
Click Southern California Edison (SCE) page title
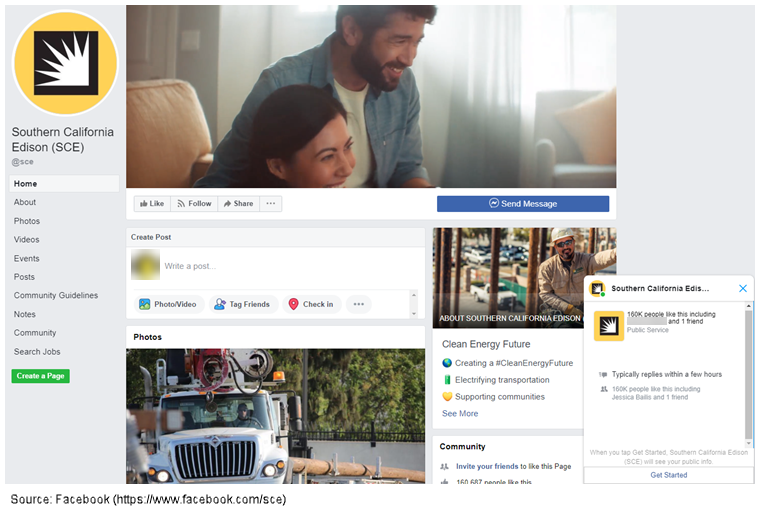click(x=63, y=140)
